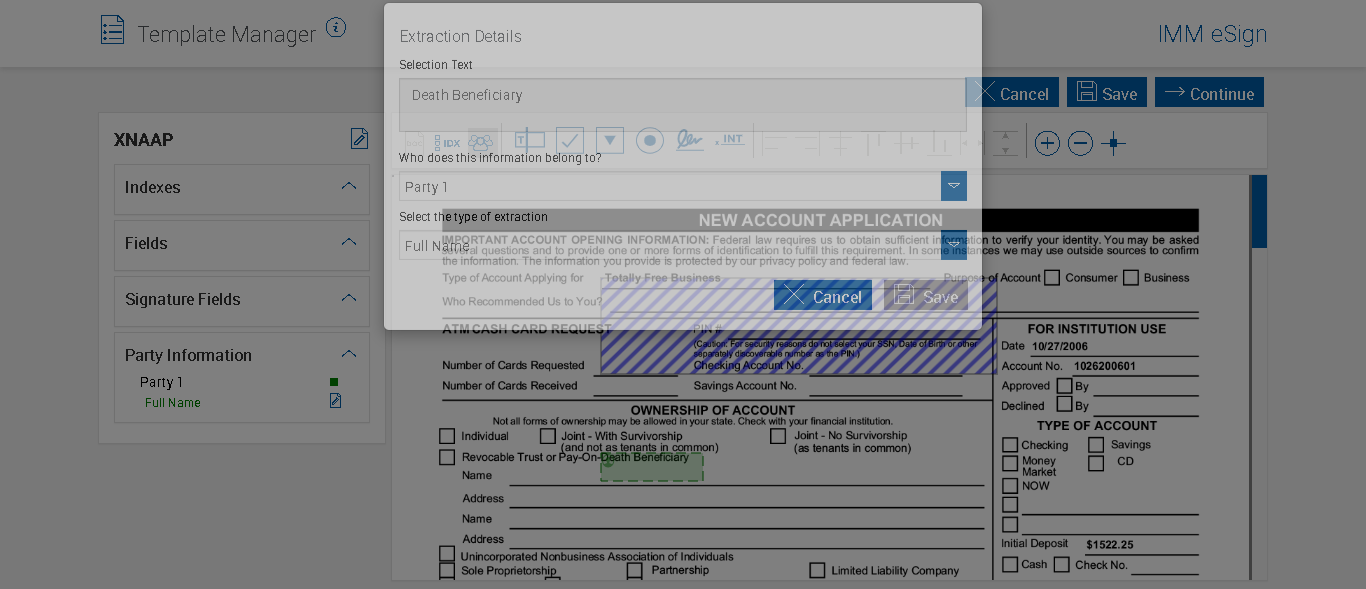Click the Continue button

coord(1209,93)
